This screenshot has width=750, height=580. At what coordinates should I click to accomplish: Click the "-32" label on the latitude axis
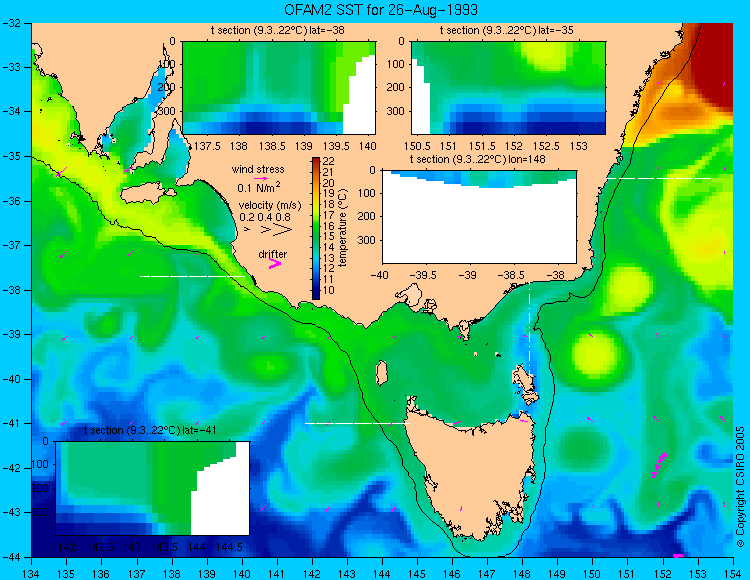click(x=11, y=23)
